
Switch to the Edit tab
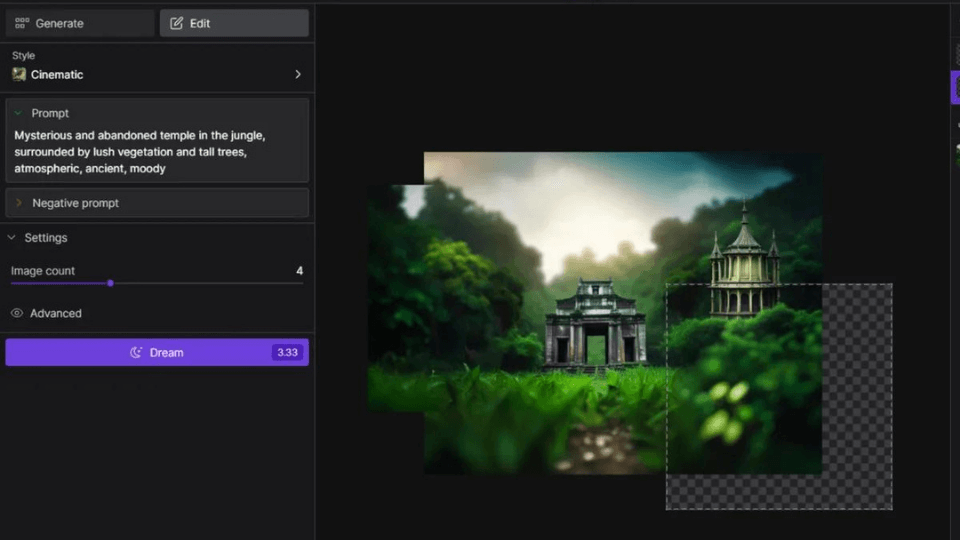pyautogui.click(x=234, y=23)
